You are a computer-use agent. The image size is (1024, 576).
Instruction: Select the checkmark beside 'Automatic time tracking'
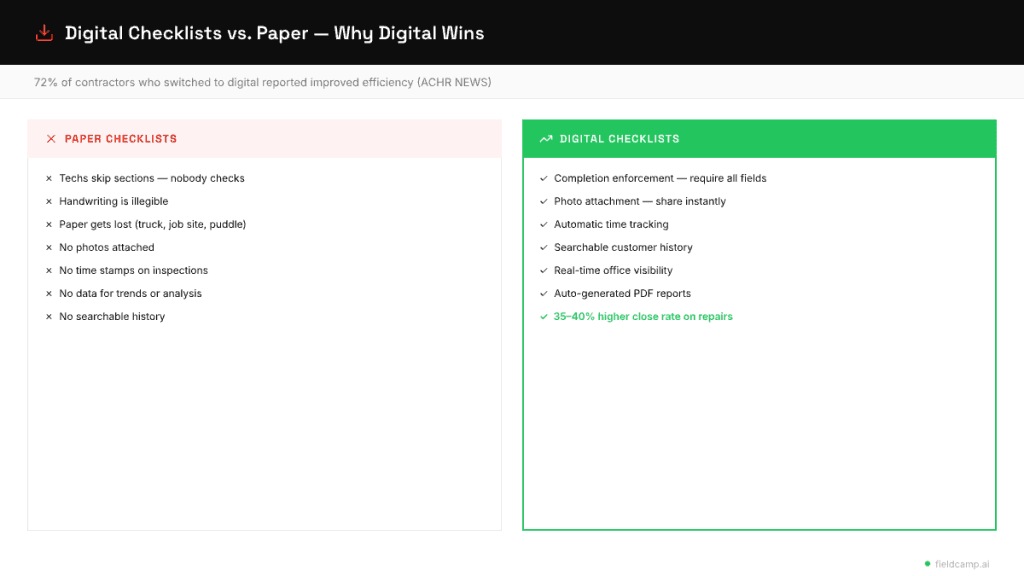(543, 224)
